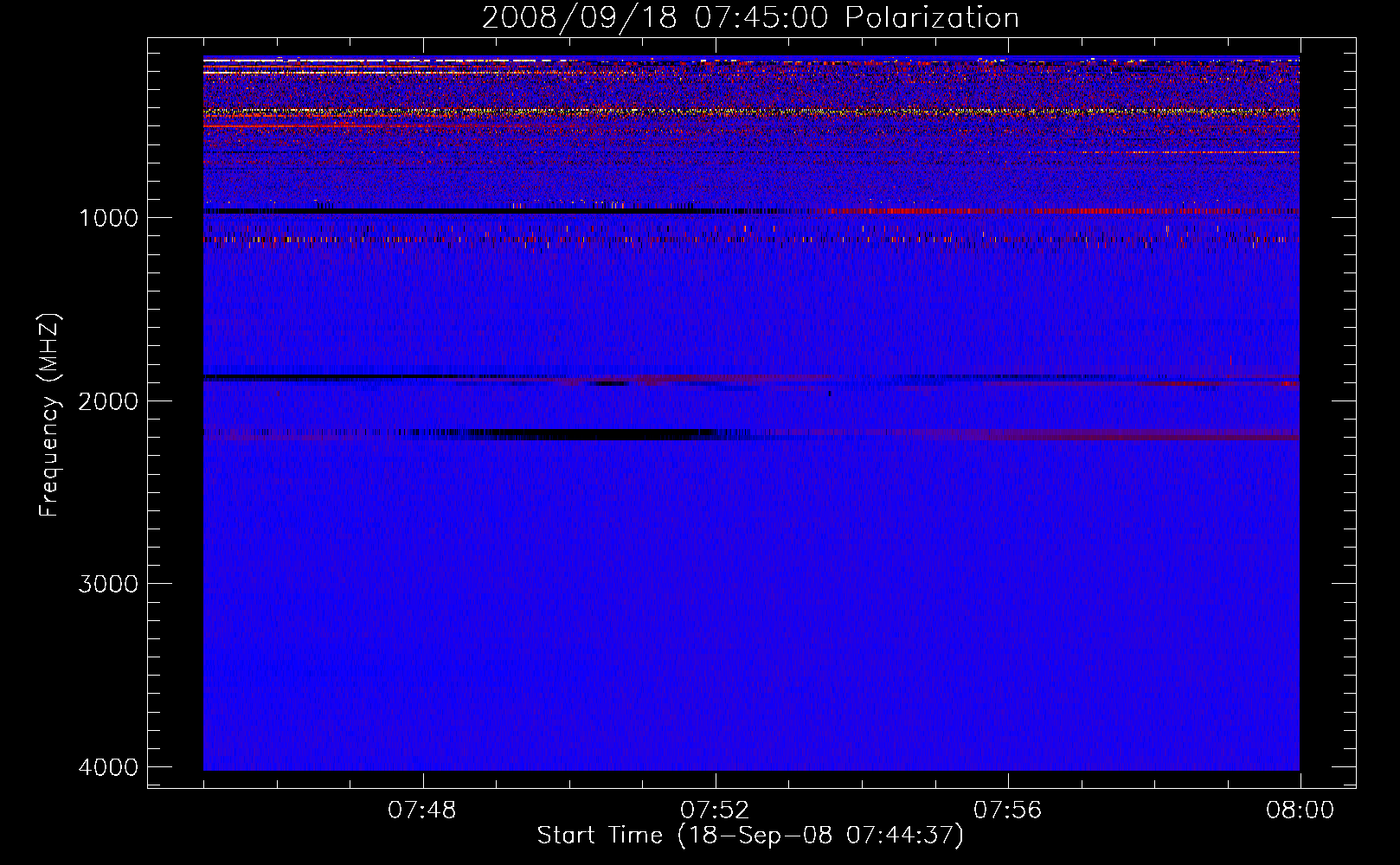Click the 08:00 time tick label
This screenshot has height=865, width=1400.
pos(1300,811)
